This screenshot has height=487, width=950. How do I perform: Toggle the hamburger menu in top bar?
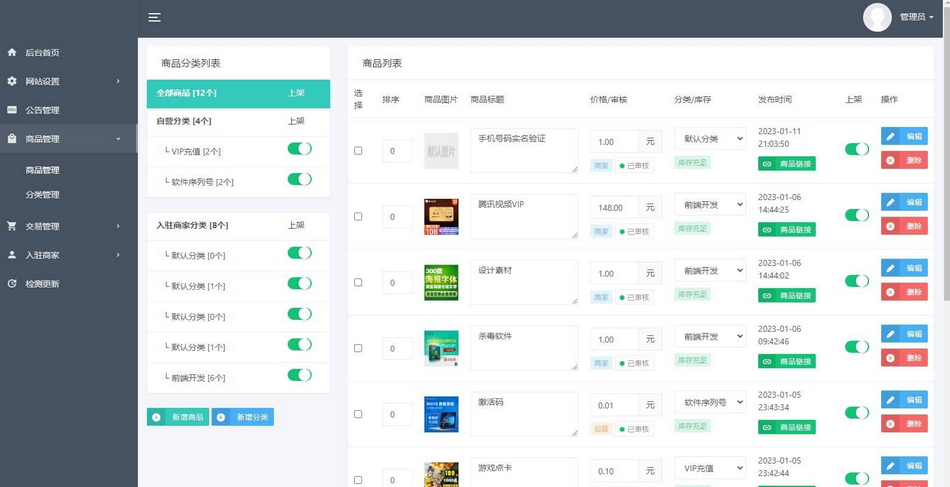pyautogui.click(x=154, y=18)
